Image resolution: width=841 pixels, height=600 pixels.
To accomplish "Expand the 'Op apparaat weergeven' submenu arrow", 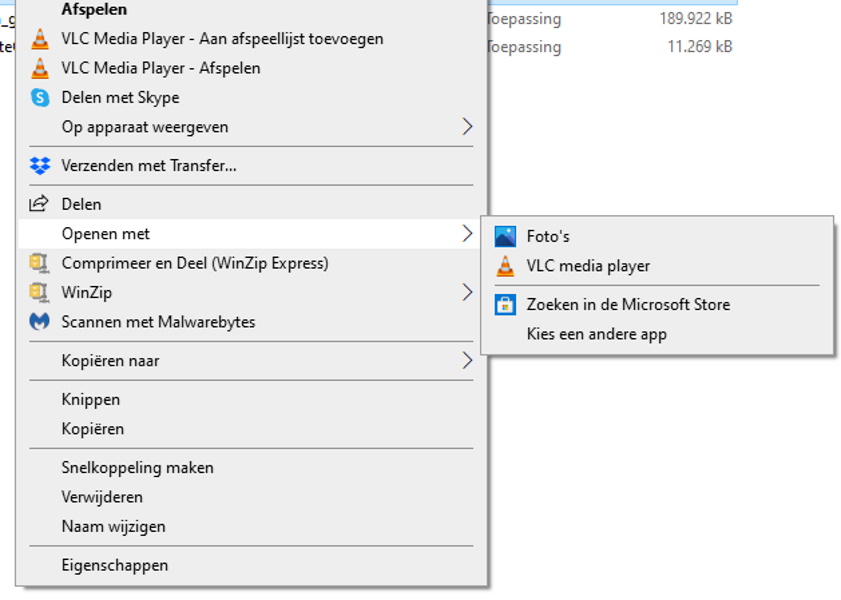I will coord(467,127).
